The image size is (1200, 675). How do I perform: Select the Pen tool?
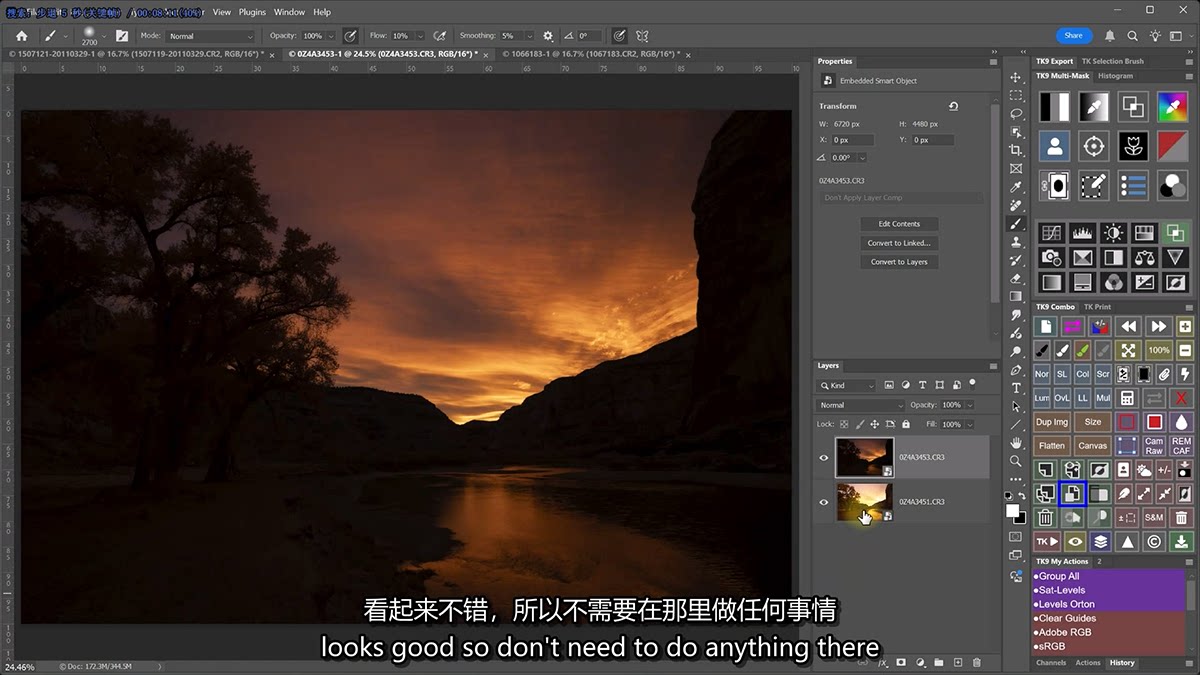click(x=1016, y=370)
